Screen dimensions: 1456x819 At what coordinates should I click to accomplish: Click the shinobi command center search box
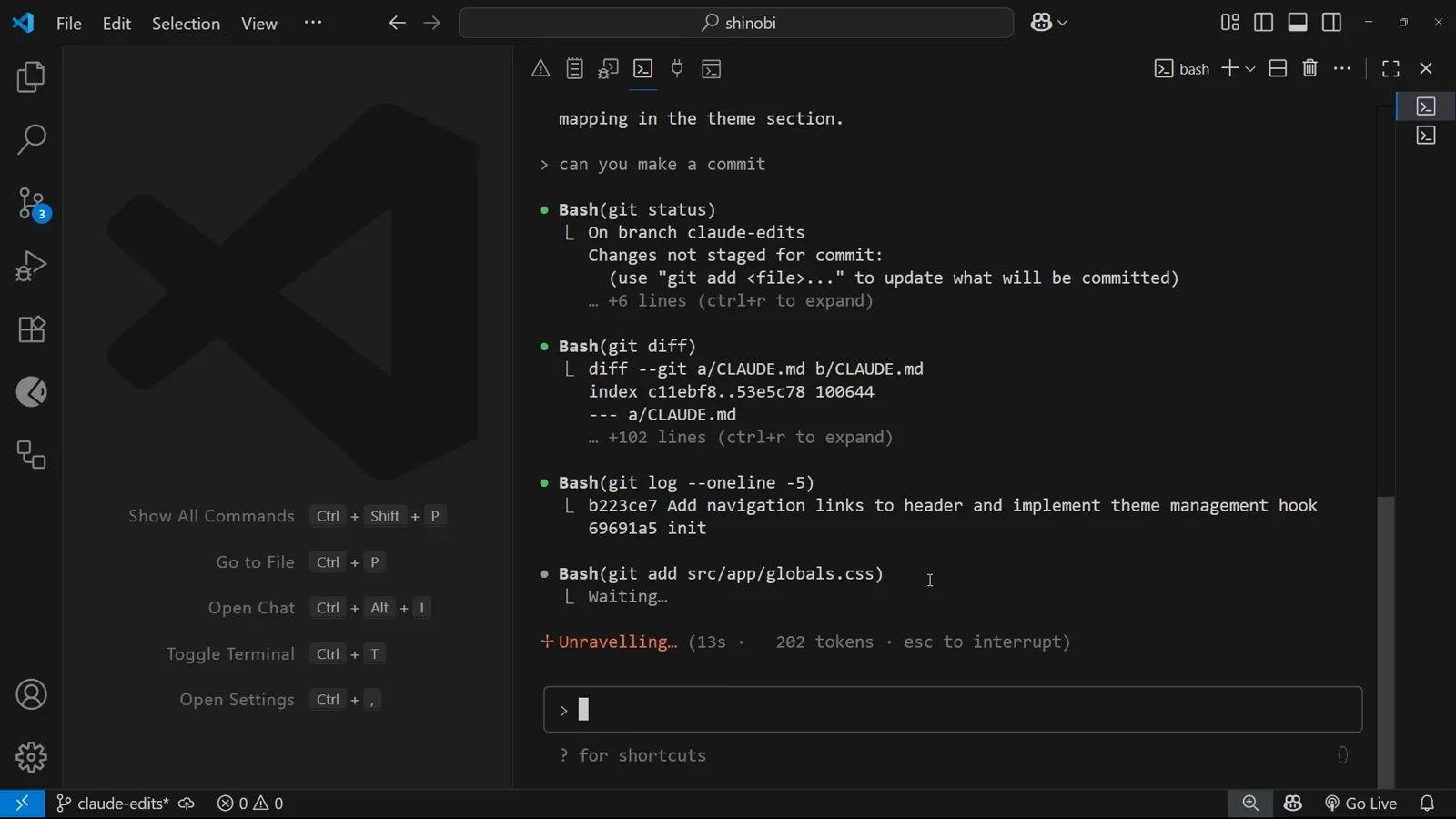point(736,23)
